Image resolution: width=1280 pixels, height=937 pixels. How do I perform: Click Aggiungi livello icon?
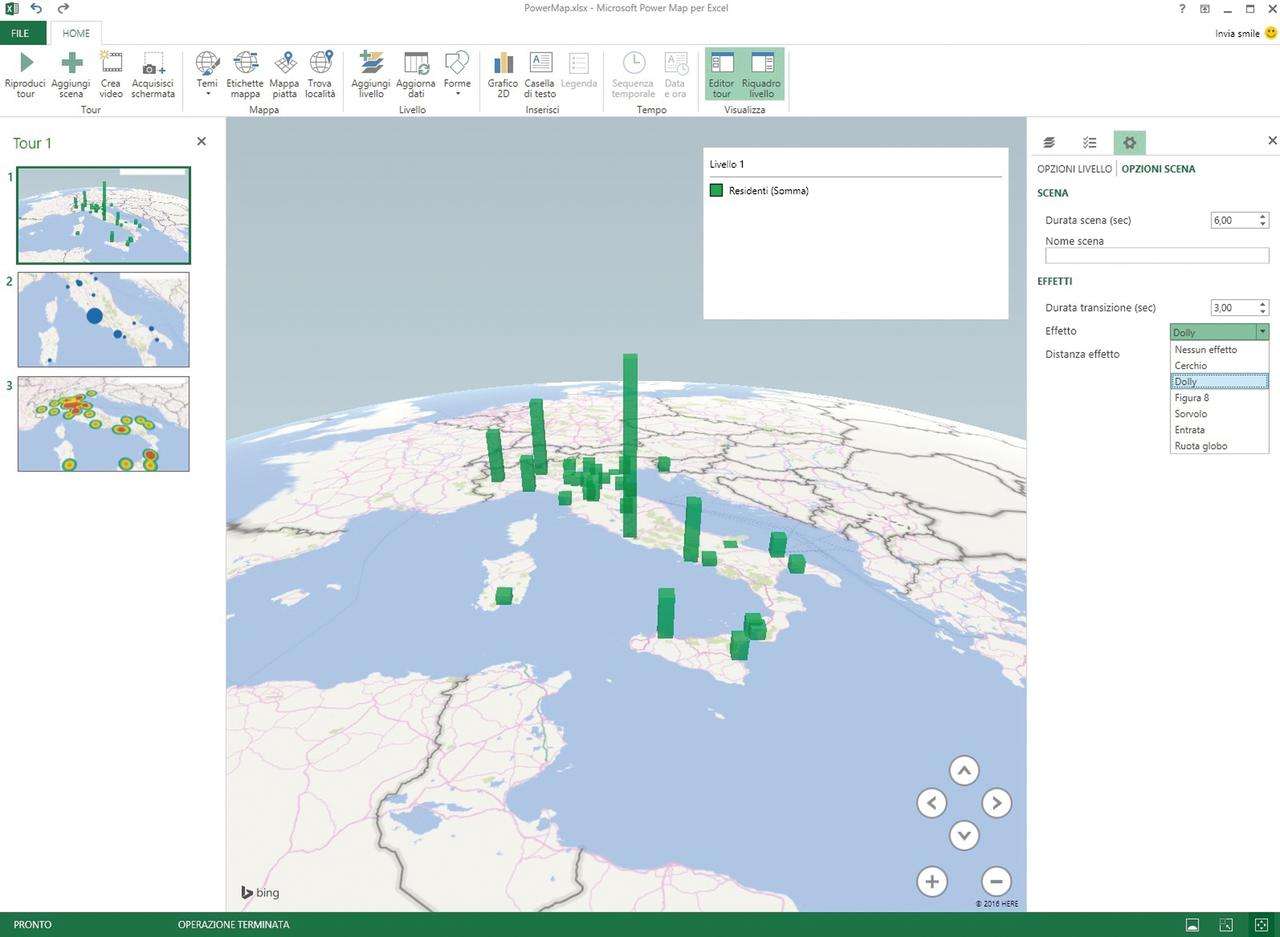click(x=371, y=64)
